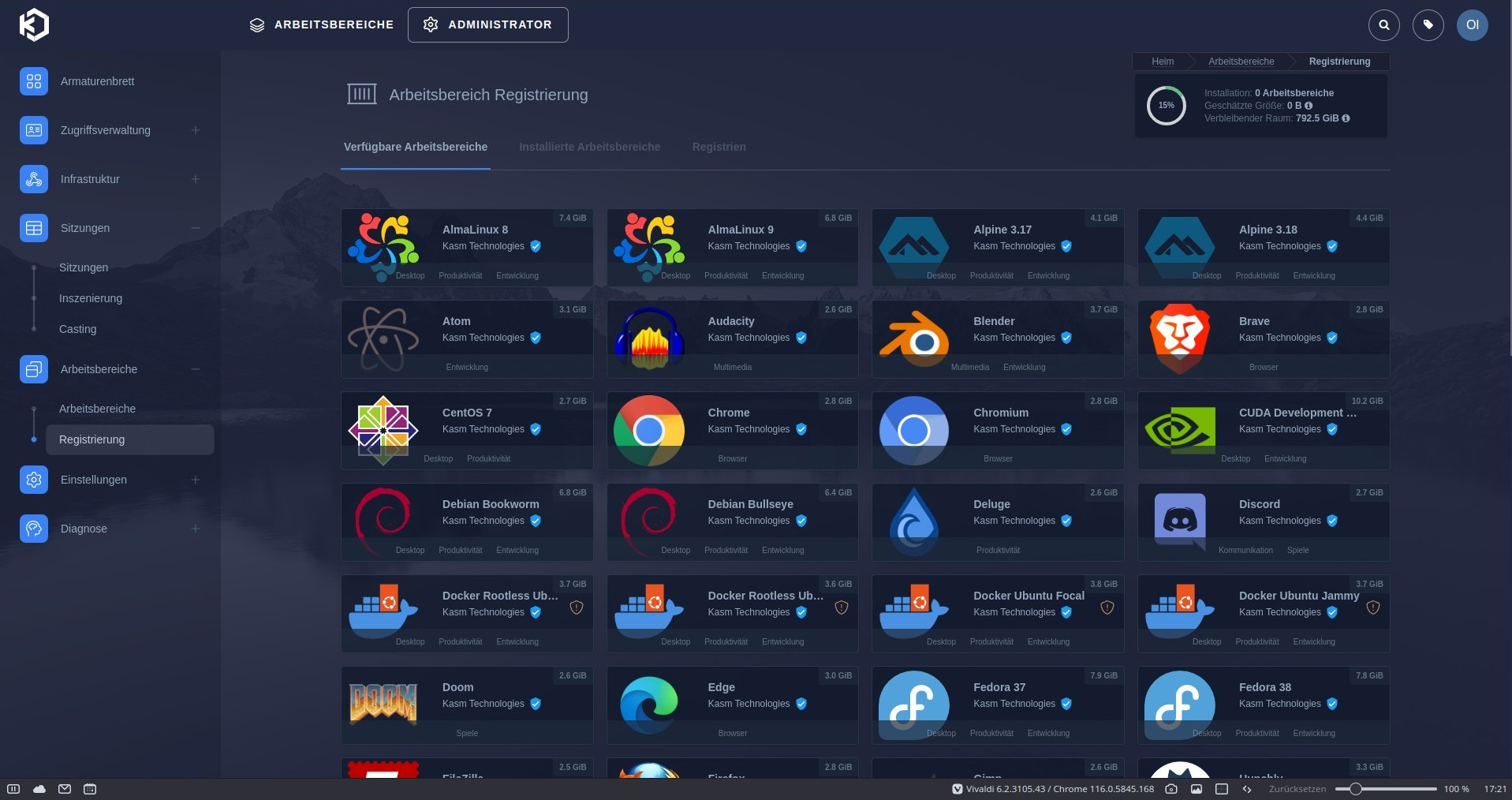Screen dimensions: 1512x800
Task: Select the Fedora 37 logo
Action: pos(915,705)
